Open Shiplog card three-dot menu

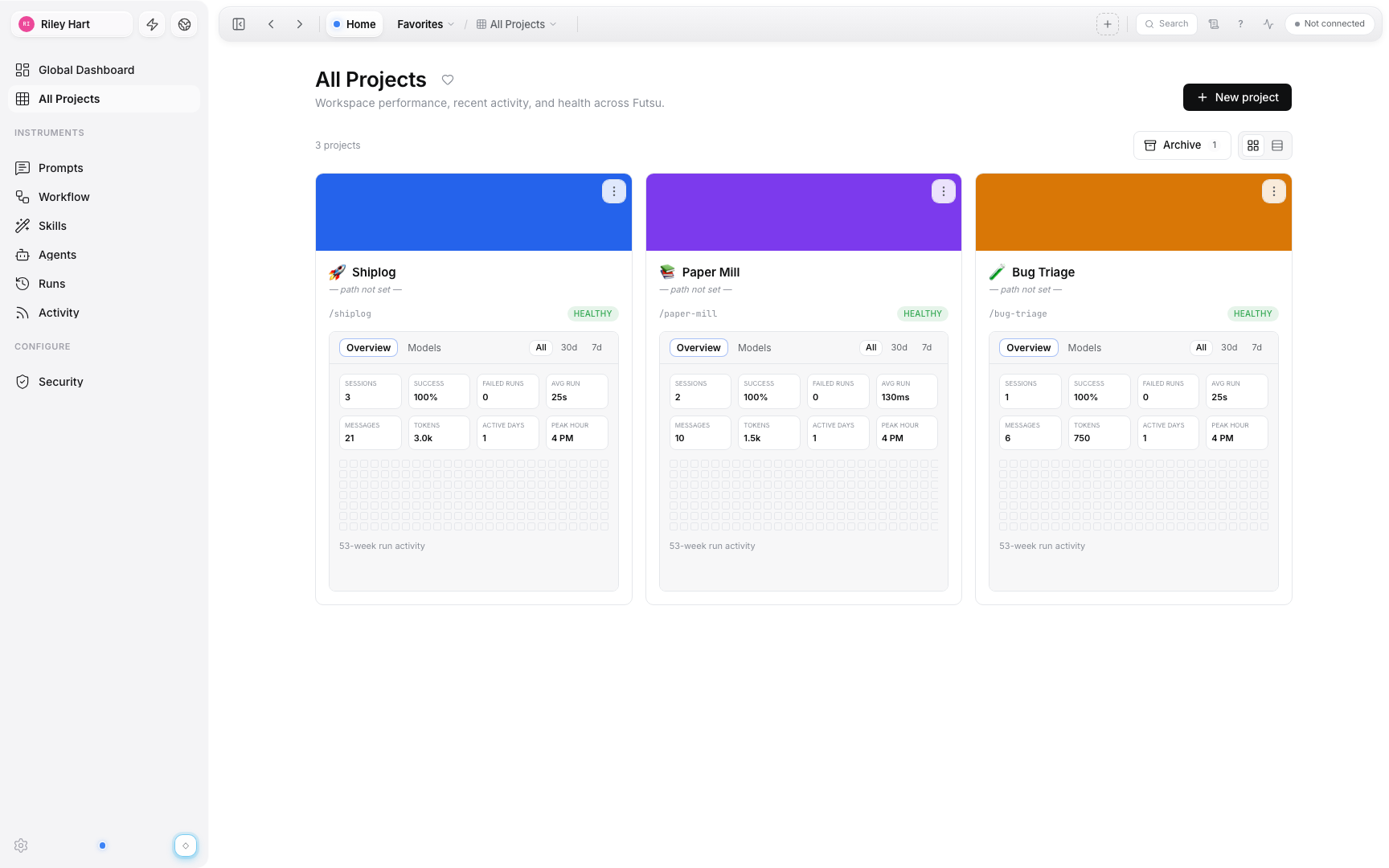tap(613, 191)
